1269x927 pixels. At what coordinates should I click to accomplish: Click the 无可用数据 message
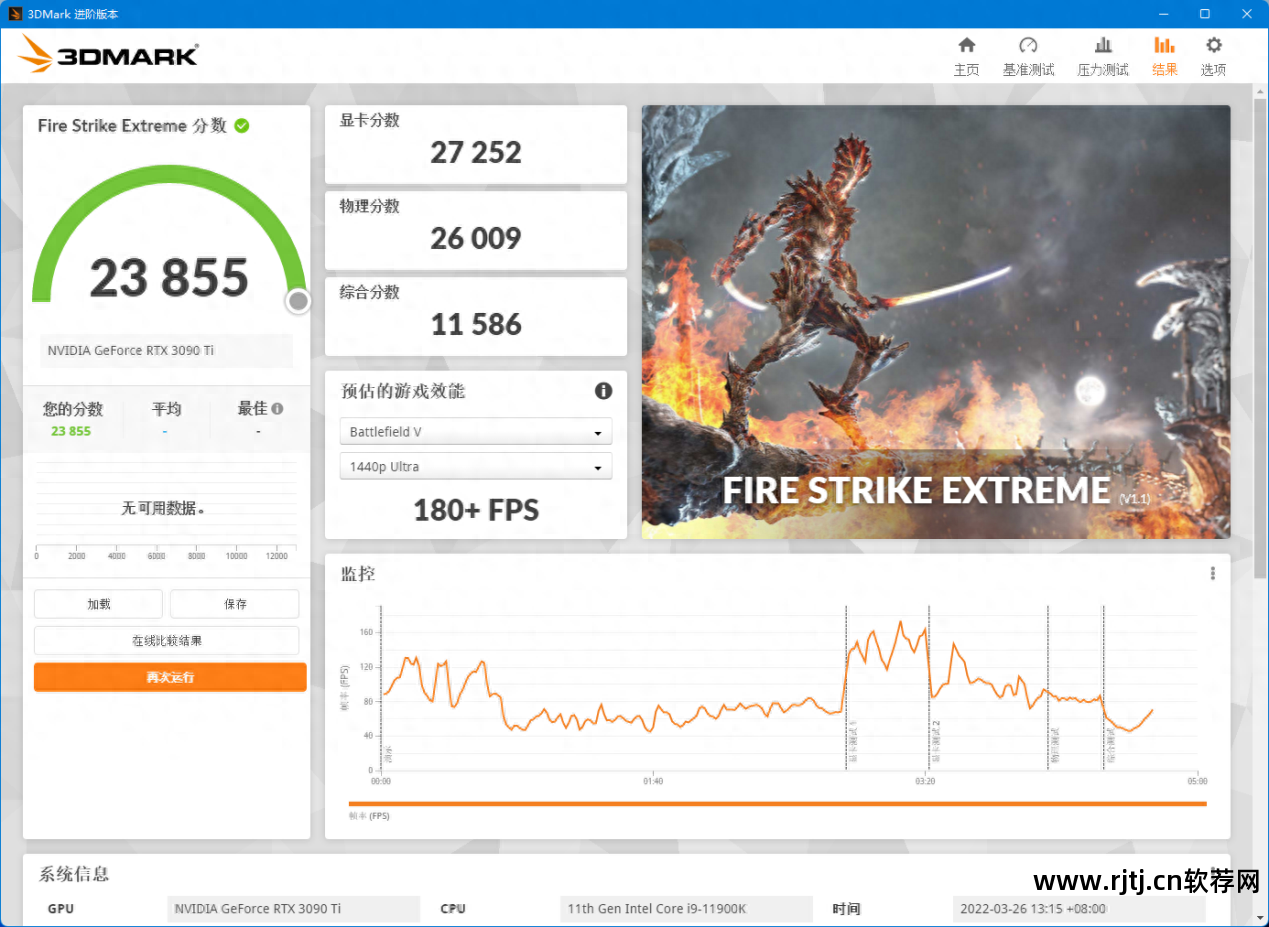click(x=163, y=508)
